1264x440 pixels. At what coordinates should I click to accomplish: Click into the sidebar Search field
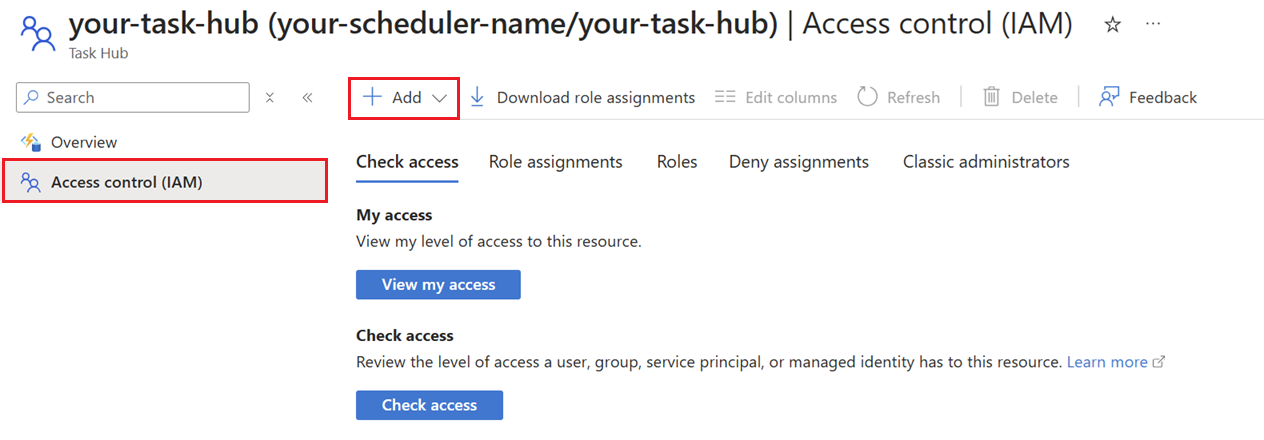click(140, 98)
